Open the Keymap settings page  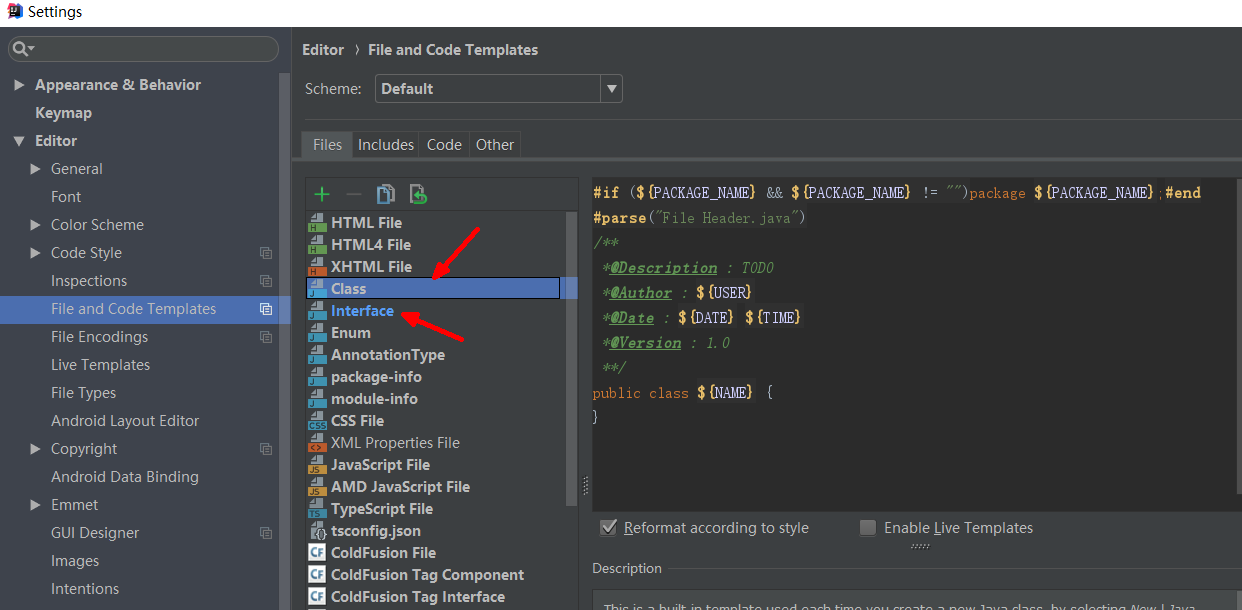pyautogui.click(x=63, y=113)
